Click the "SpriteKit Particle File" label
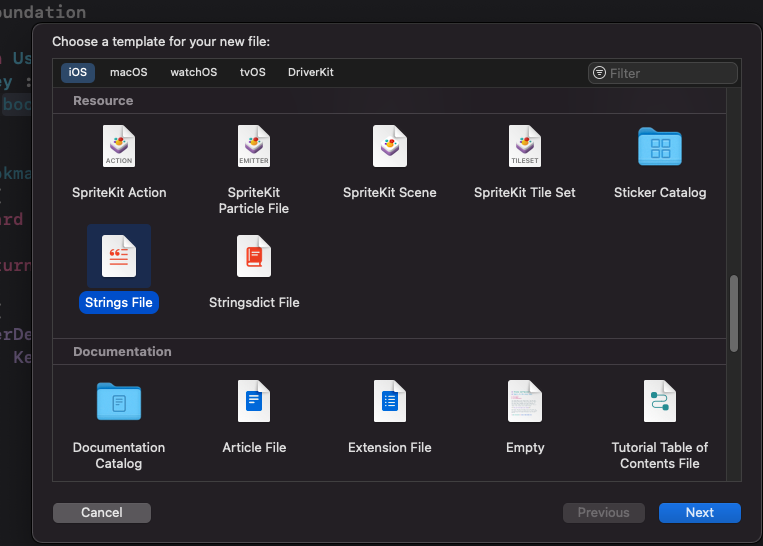Image resolution: width=763 pixels, height=546 pixels. coord(254,200)
